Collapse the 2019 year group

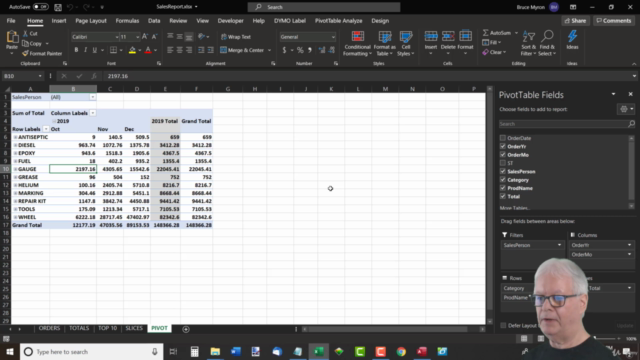point(54,121)
